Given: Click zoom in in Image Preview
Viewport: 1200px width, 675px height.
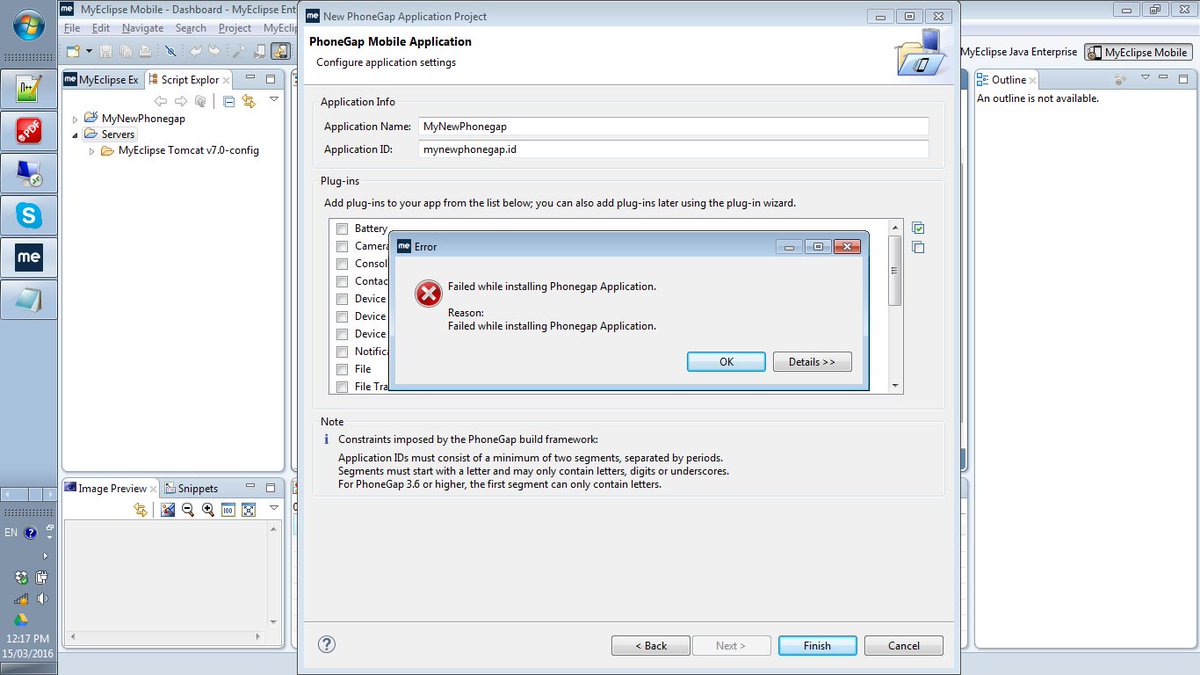Looking at the screenshot, I should (x=207, y=510).
